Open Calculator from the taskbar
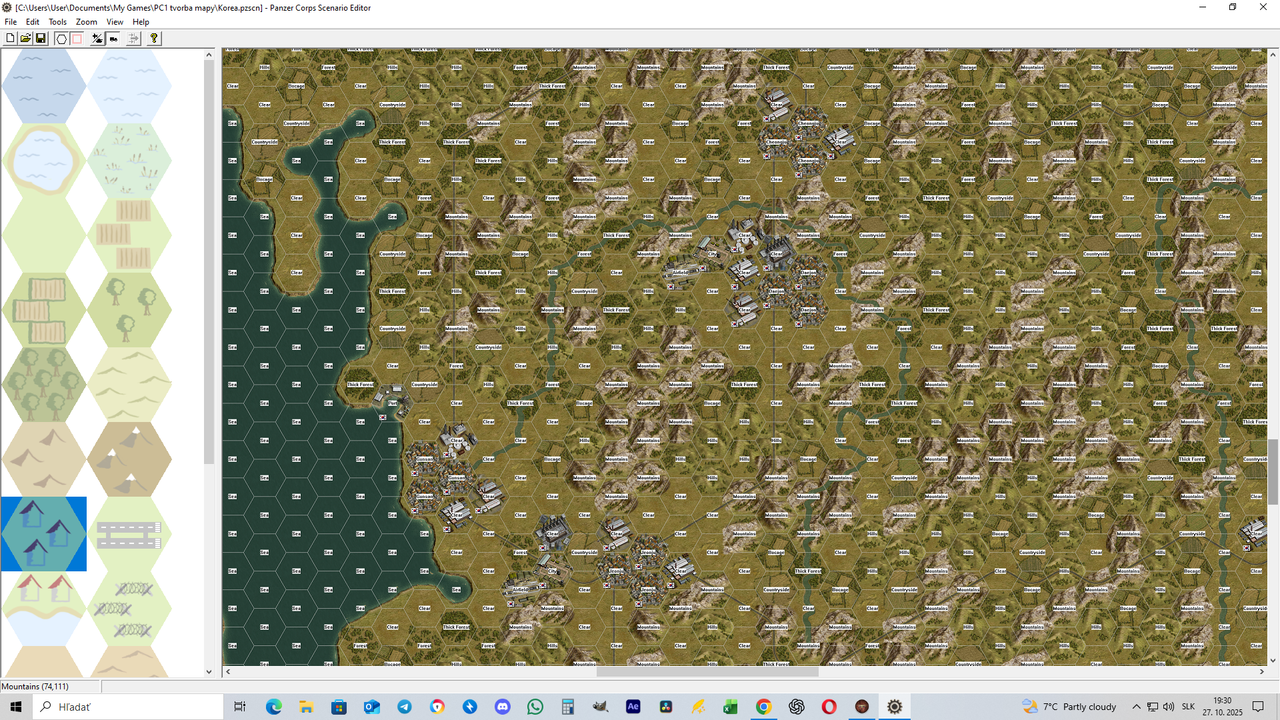 [x=567, y=706]
